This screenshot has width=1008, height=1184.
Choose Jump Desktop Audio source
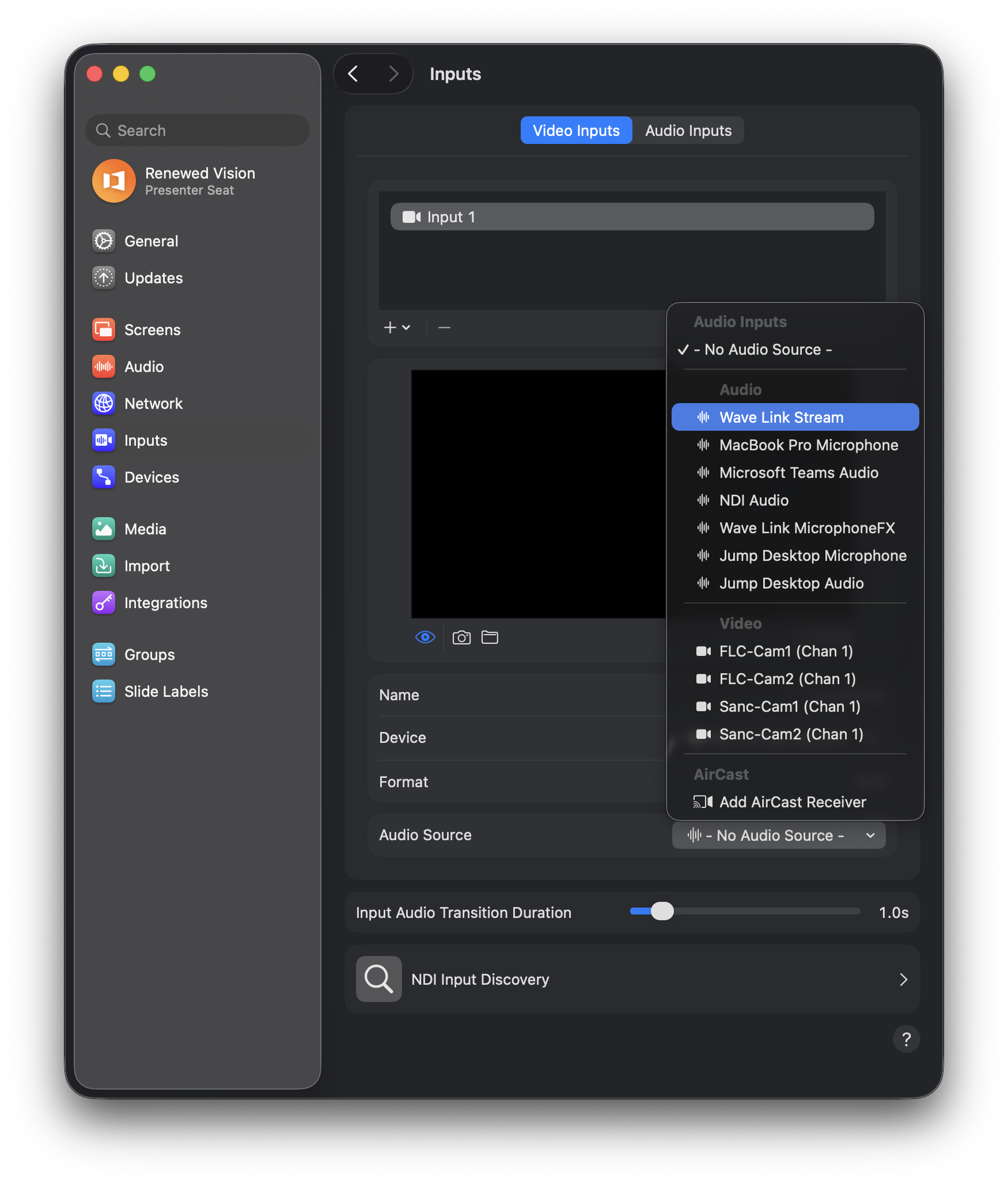[x=795, y=583]
